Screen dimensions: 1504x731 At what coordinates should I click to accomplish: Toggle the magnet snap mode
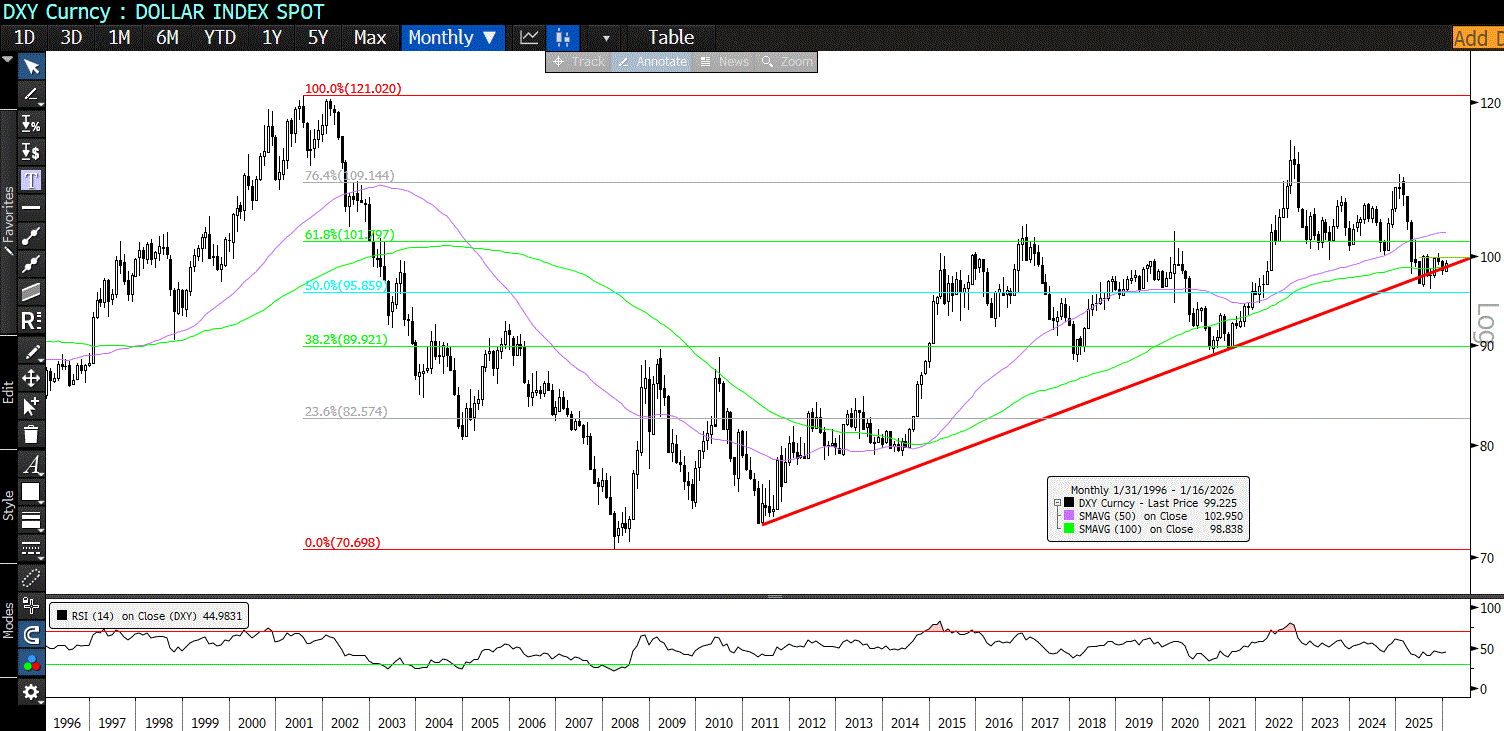tap(31, 634)
